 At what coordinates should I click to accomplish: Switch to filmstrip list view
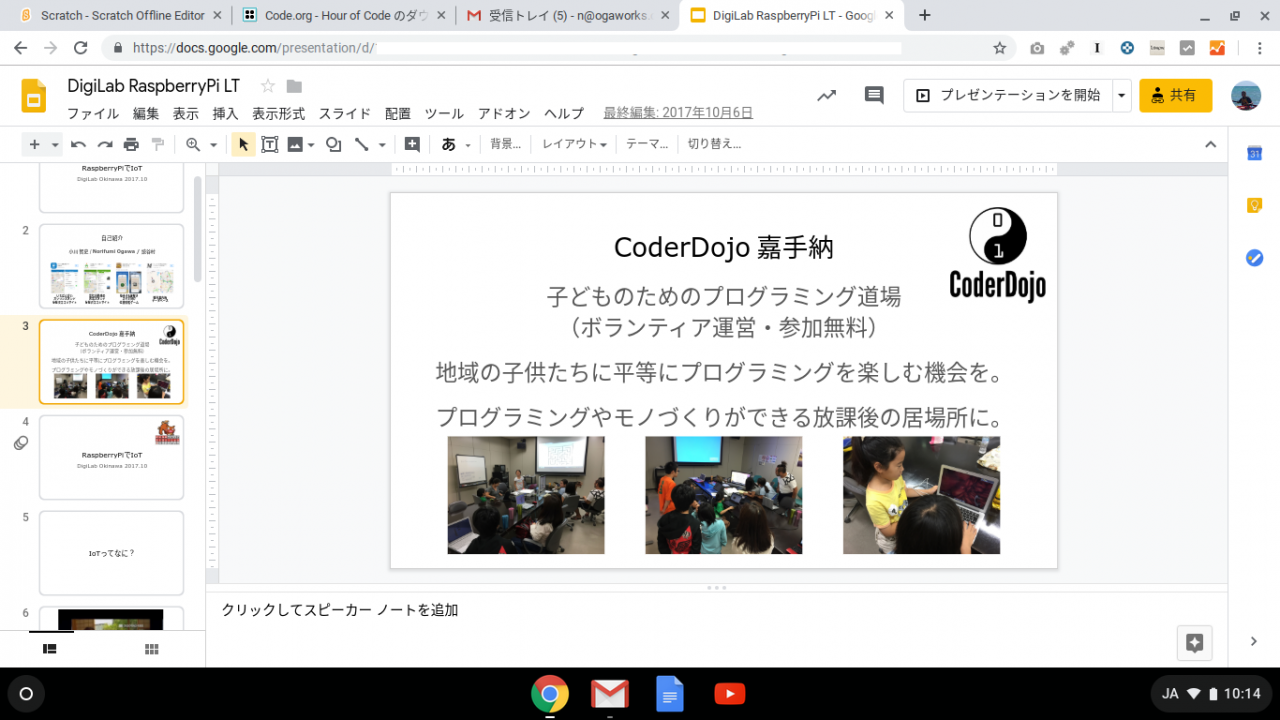(x=50, y=649)
